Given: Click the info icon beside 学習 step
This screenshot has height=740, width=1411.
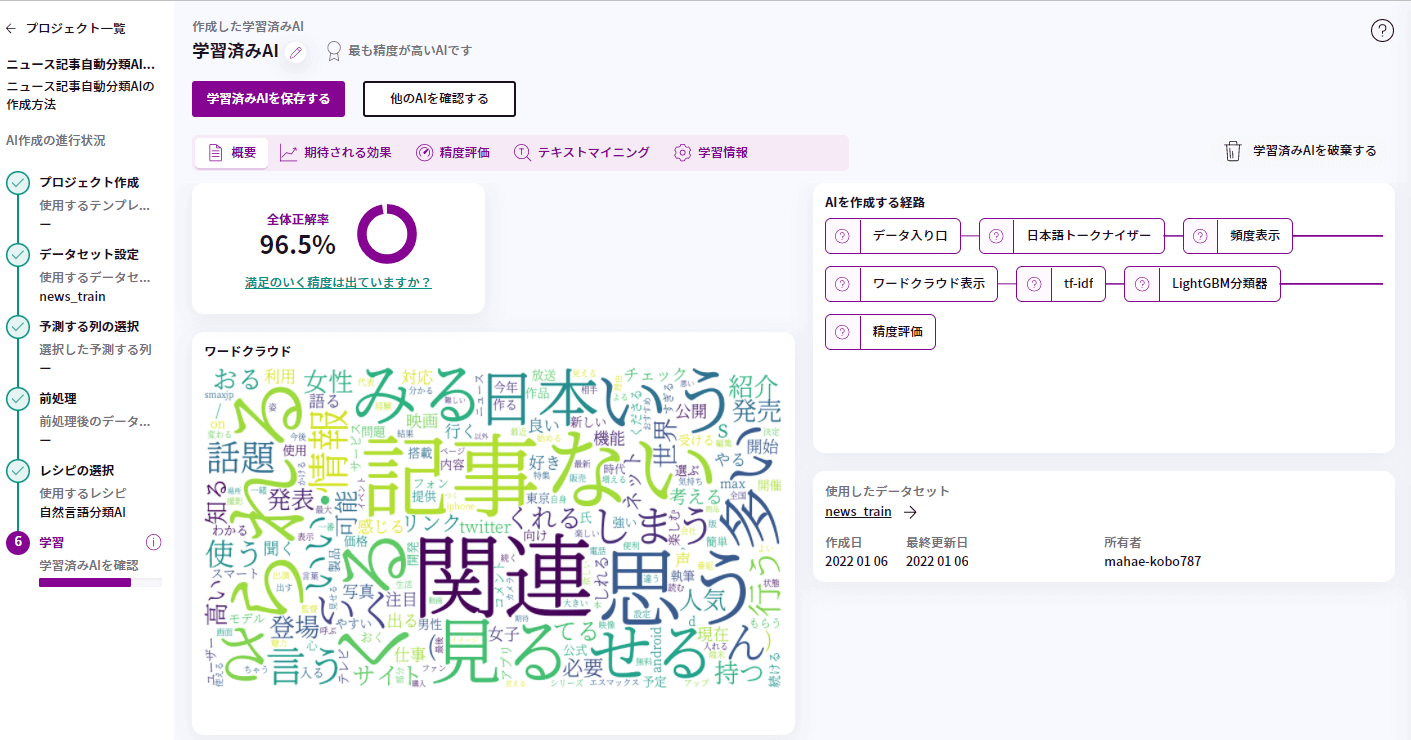Looking at the screenshot, I should (153, 542).
